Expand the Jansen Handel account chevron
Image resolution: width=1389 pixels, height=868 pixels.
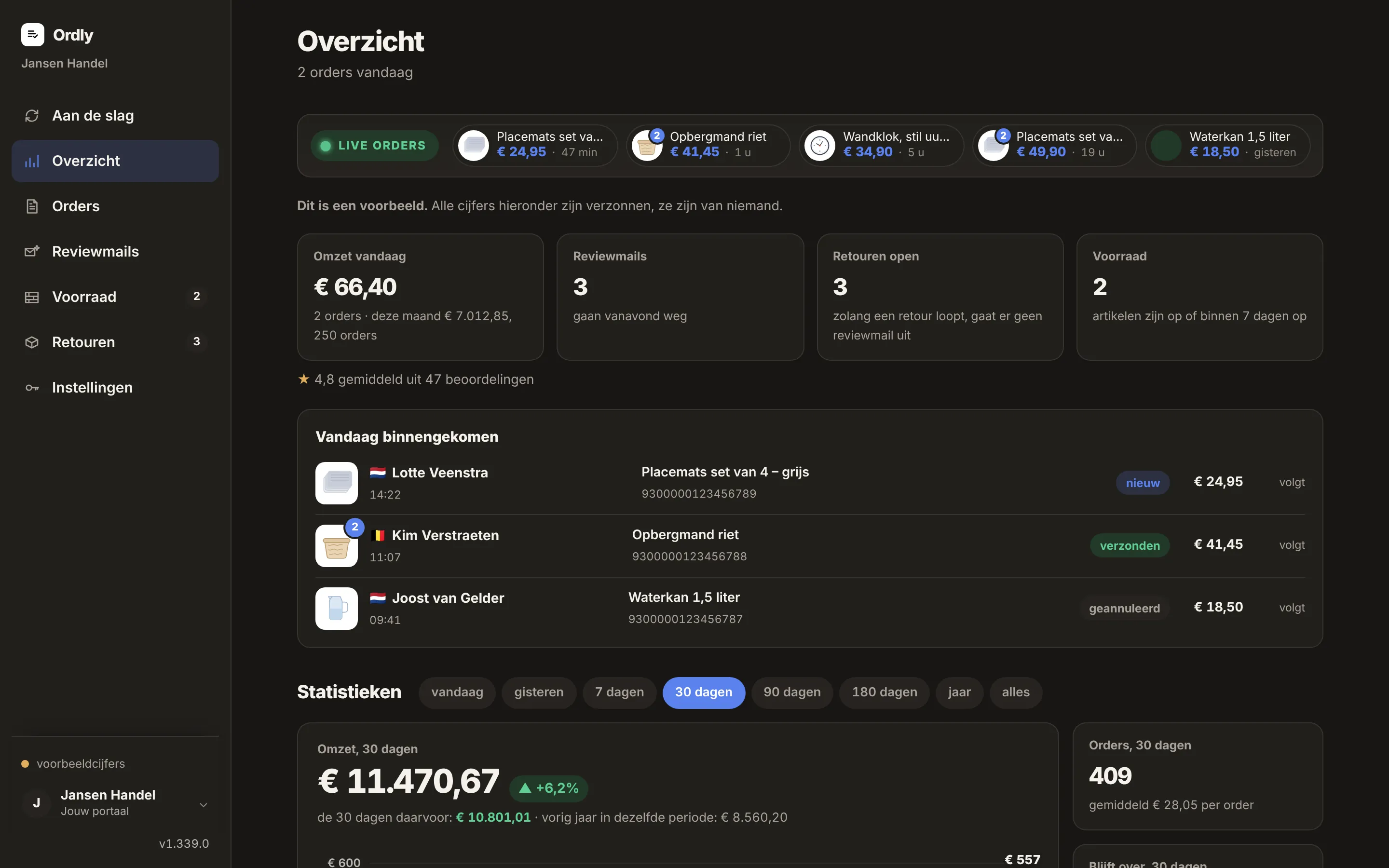click(203, 805)
